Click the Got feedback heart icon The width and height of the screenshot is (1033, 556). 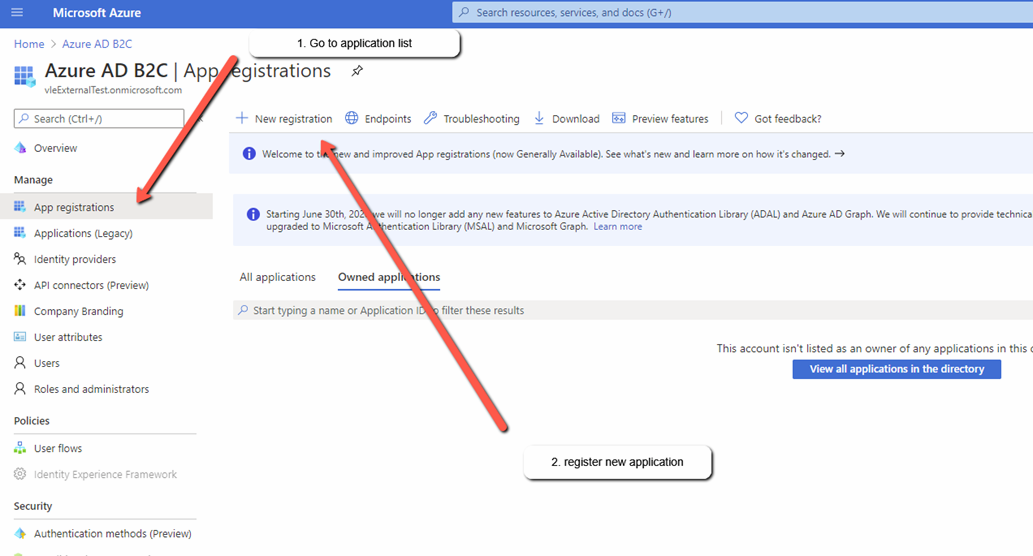(741, 118)
